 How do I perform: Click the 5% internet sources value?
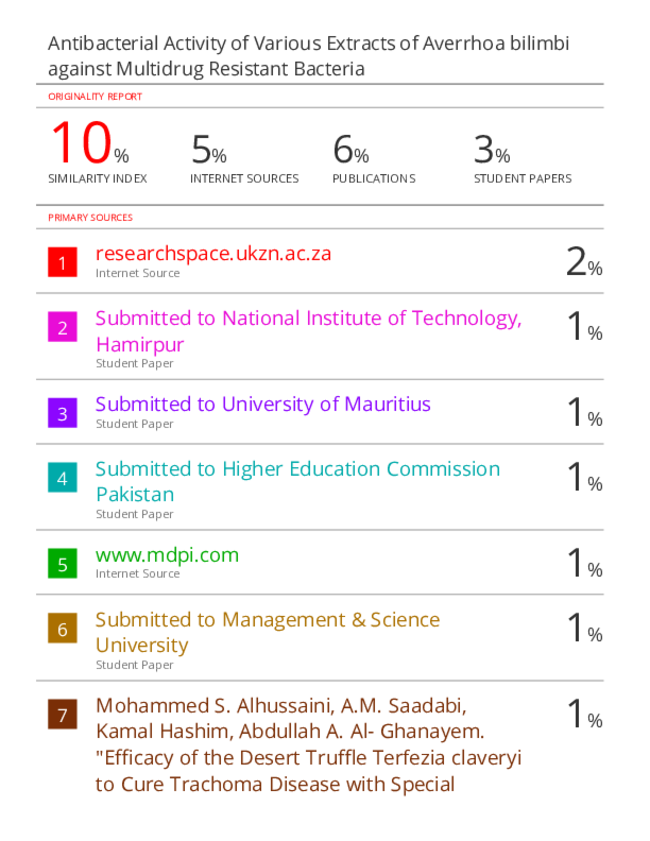point(209,149)
